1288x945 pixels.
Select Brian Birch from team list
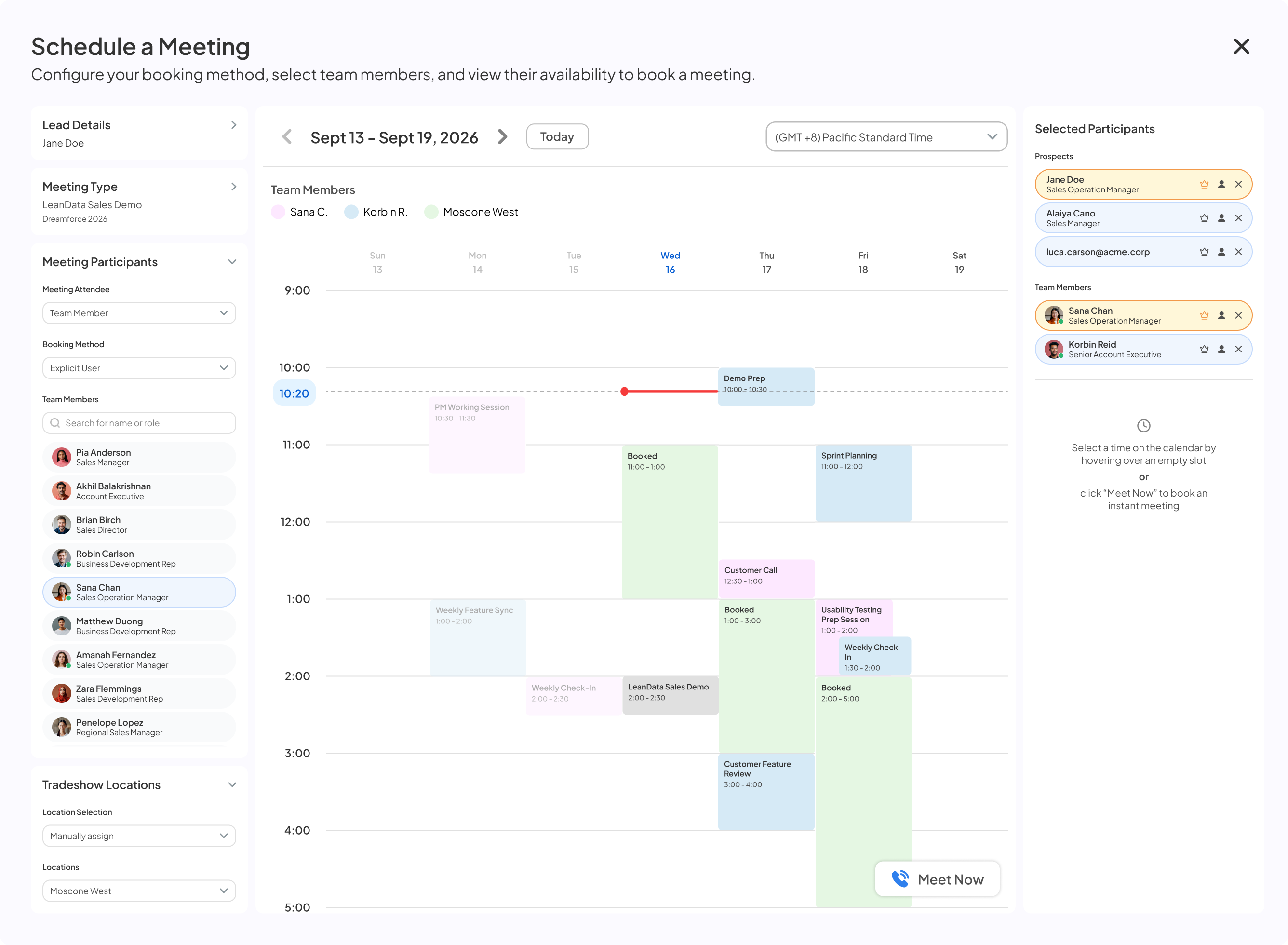tap(139, 525)
